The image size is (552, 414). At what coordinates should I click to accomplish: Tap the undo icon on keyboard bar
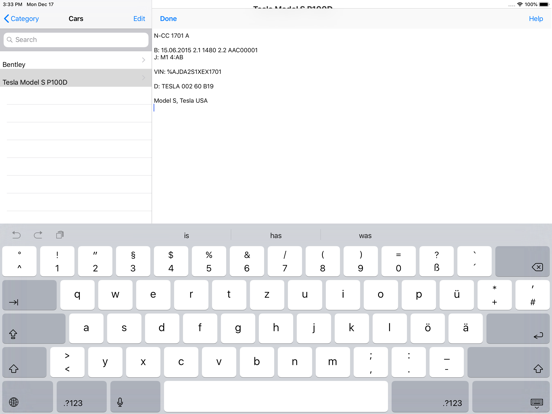(x=16, y=235)
